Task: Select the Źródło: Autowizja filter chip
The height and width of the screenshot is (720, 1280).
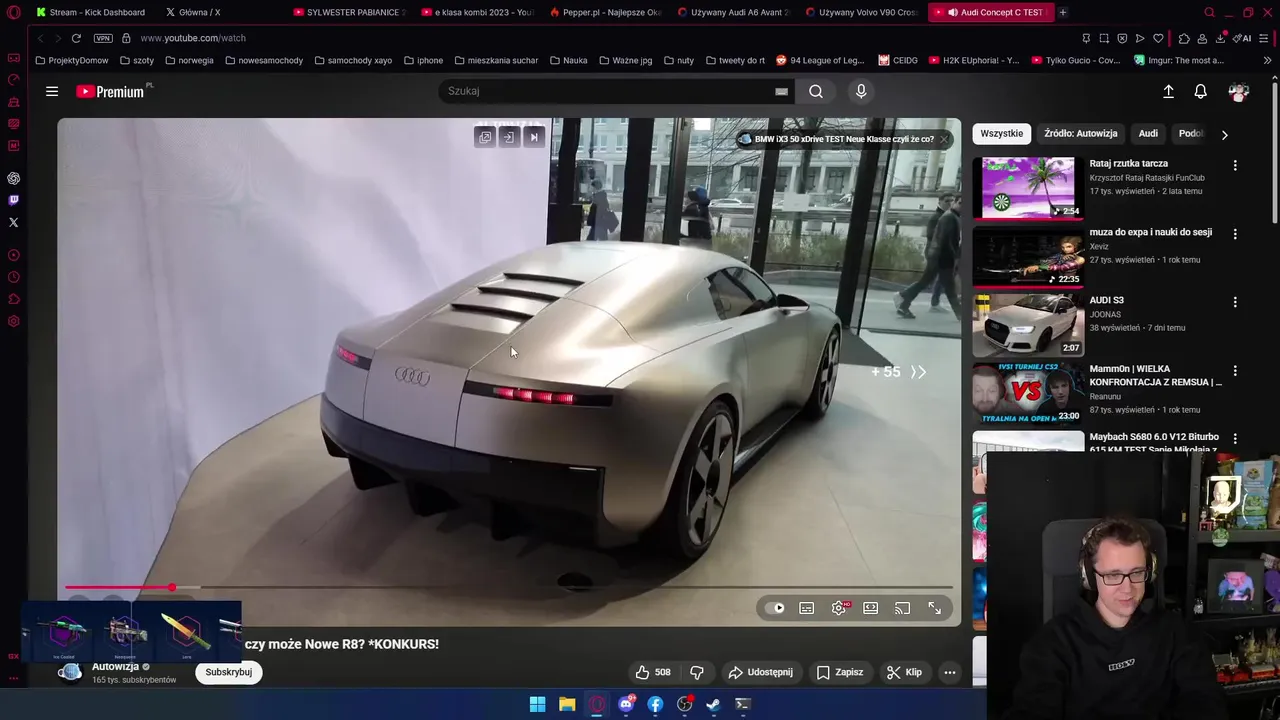Action: (1080, 133)
